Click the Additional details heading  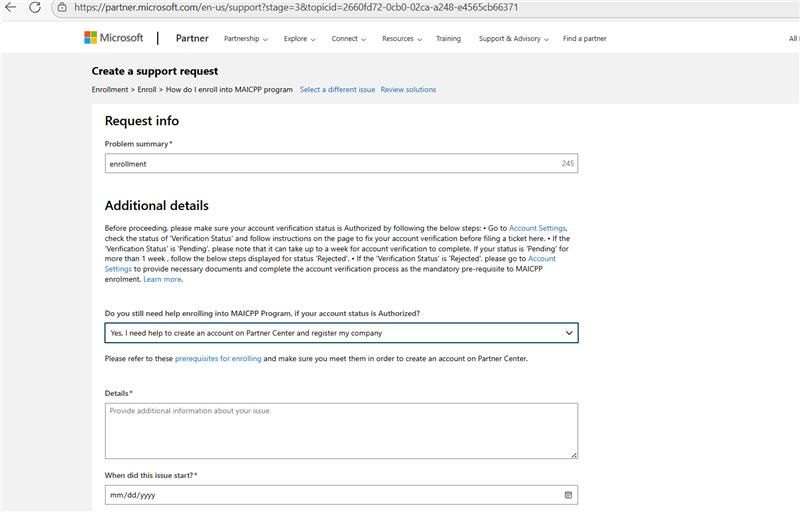click(x=157, y=206)
